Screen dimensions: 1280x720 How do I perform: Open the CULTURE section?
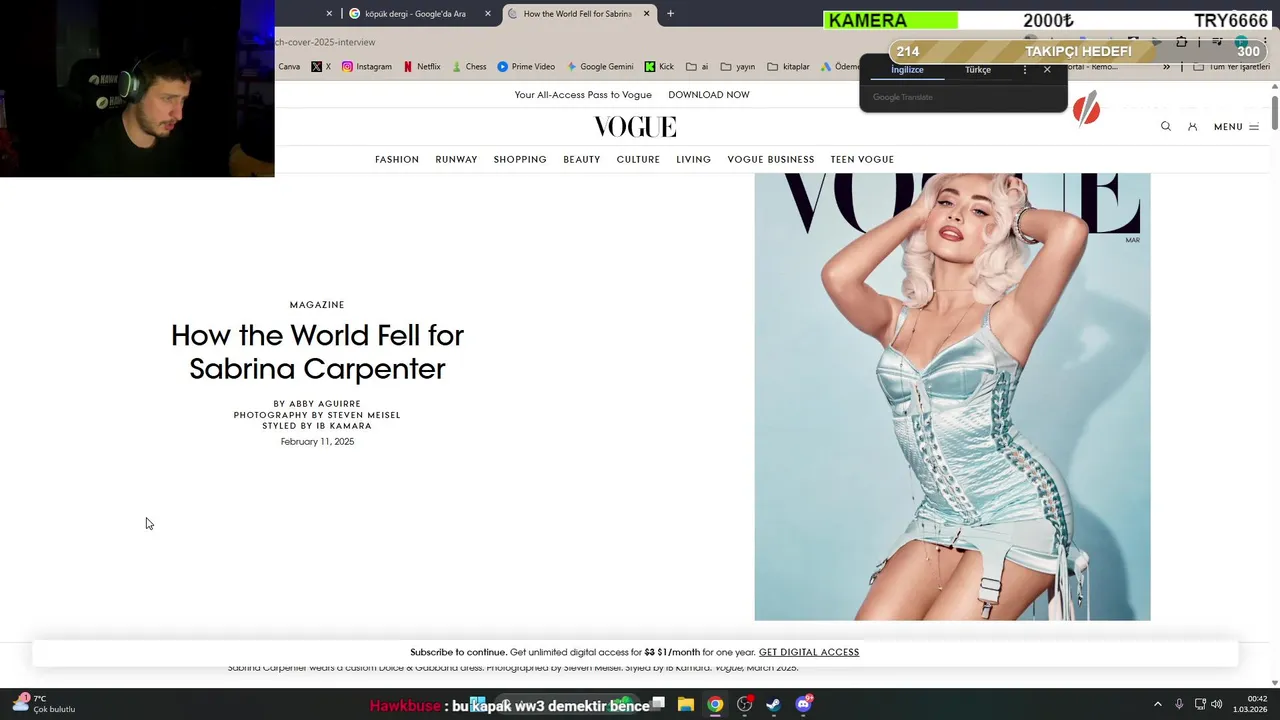(x=638, y=159)
